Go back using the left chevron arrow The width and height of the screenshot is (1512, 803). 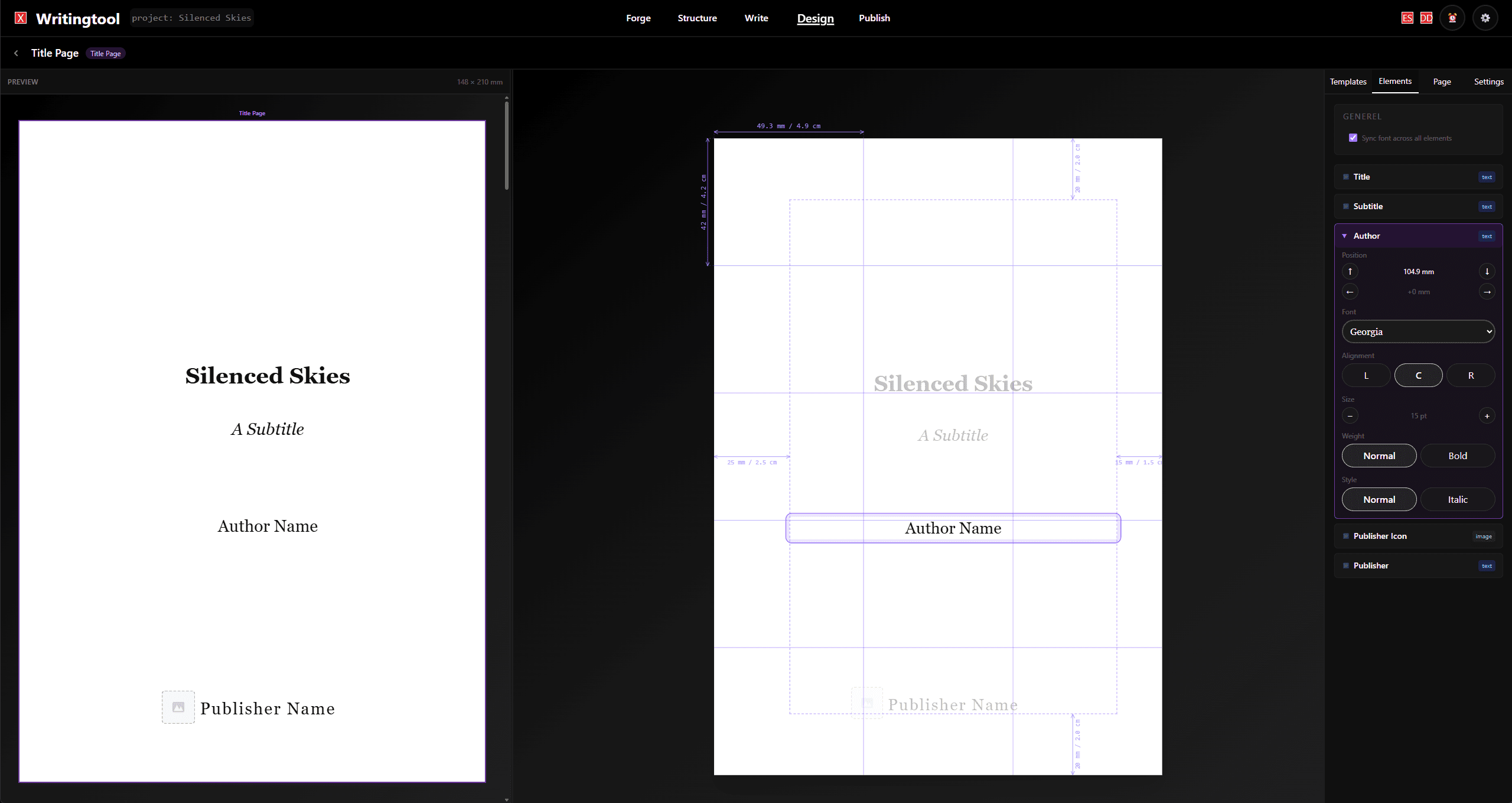point(16,53)
